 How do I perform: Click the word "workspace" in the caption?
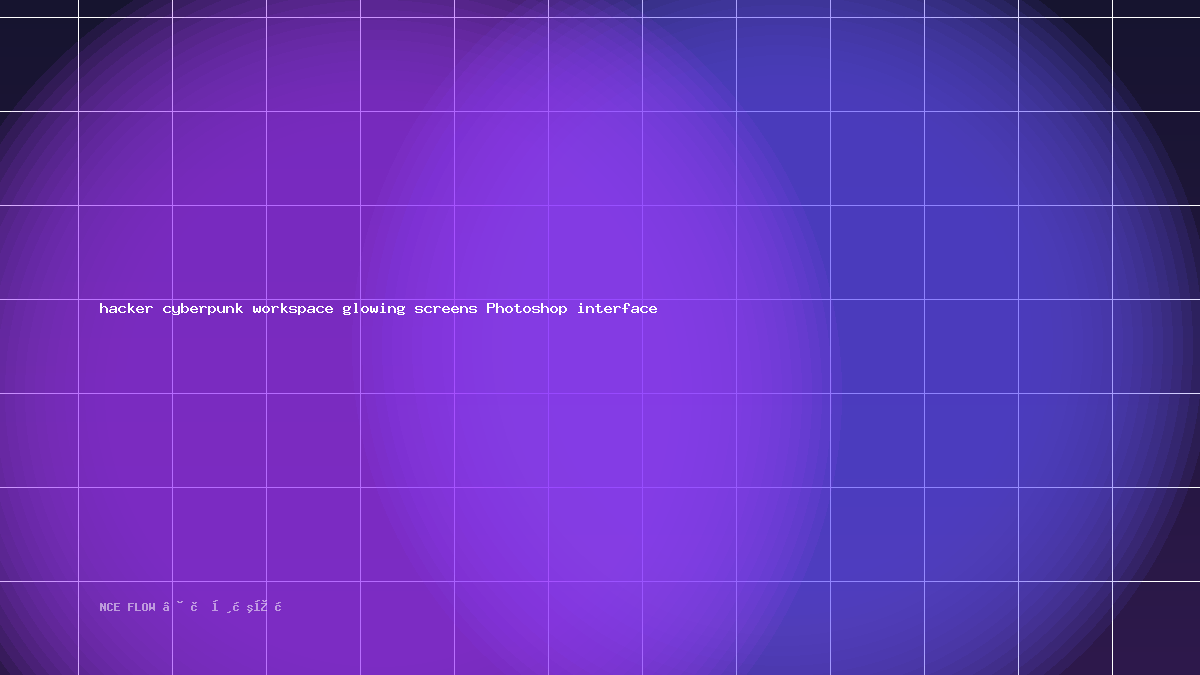pyautogui.click(x=293, y=309)
